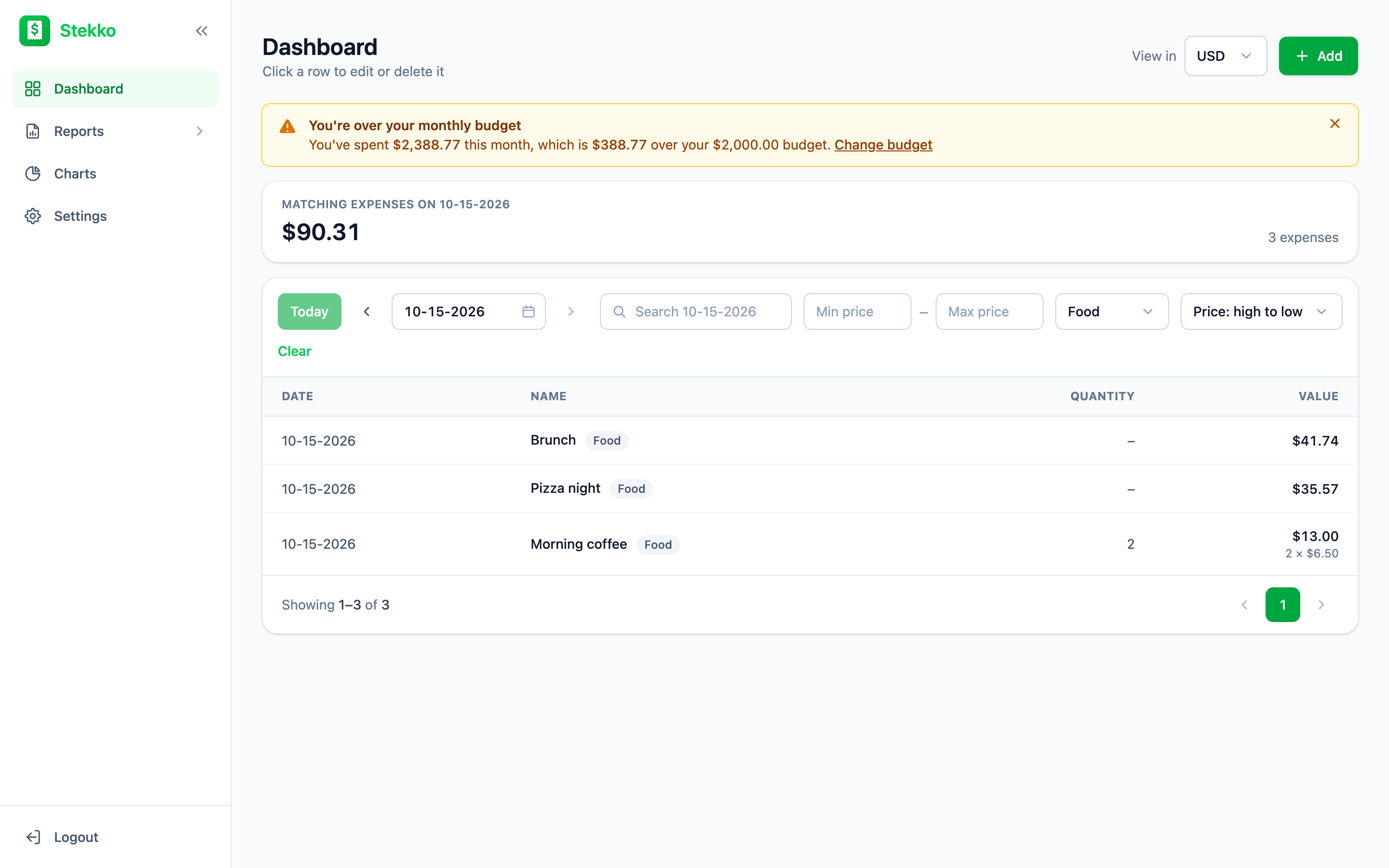Go to next page of results
This screenshot has width=1389, height=868.
click(x=1321, y=605)
